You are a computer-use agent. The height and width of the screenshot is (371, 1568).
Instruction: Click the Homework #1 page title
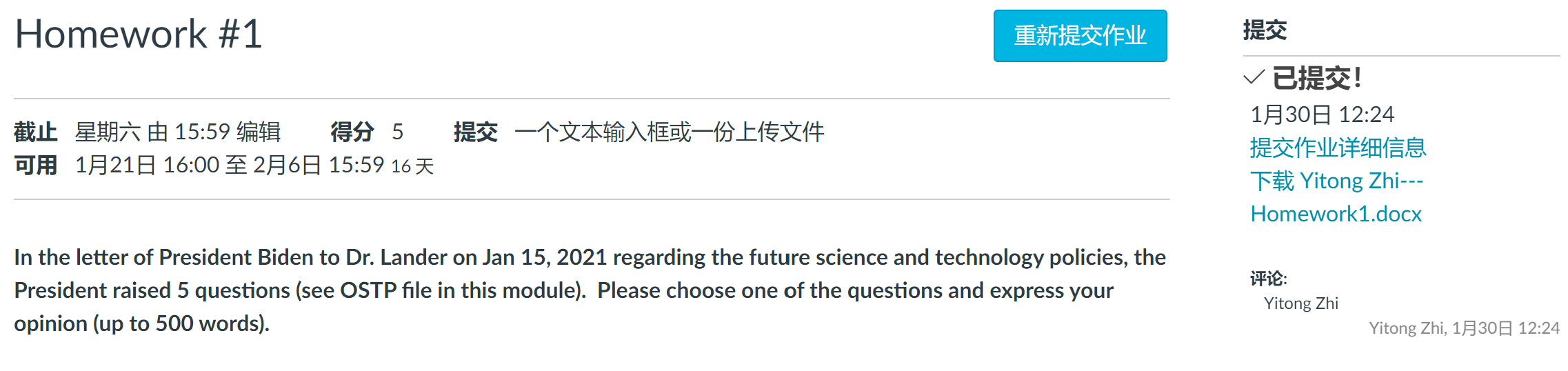[139, 34]
